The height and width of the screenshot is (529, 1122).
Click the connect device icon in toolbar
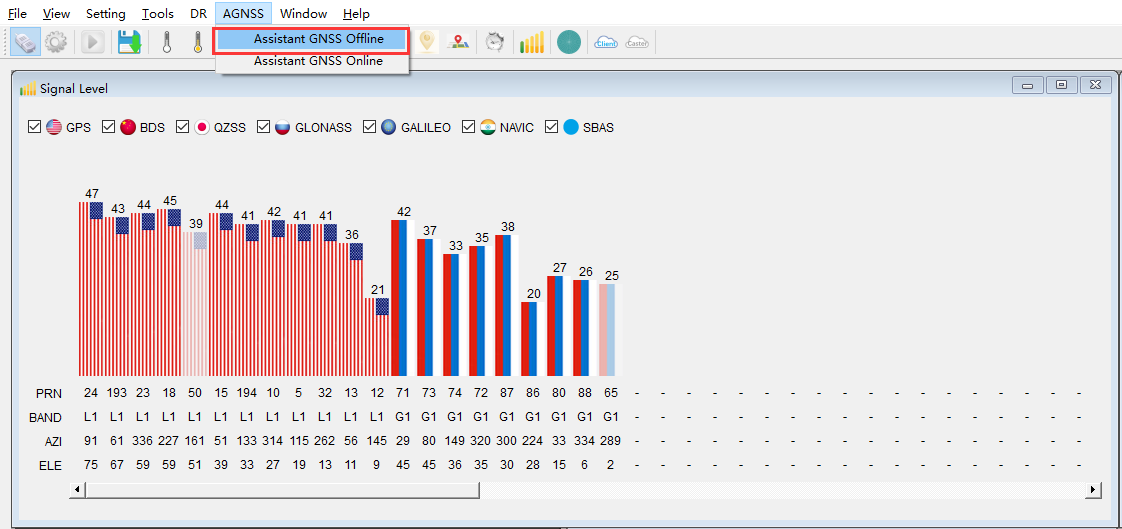[x=27, y=42]
